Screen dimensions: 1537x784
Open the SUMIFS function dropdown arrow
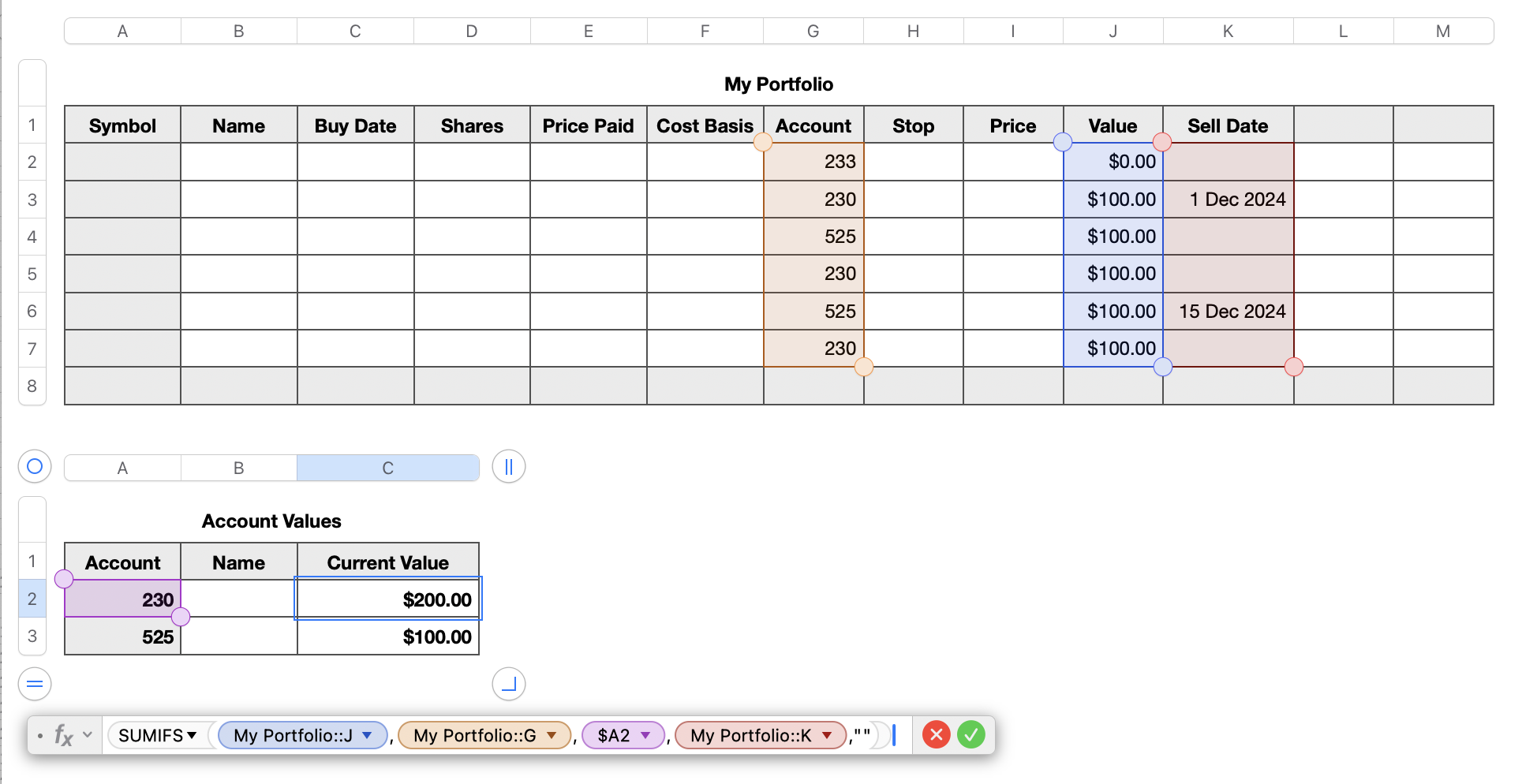[192, 735]
